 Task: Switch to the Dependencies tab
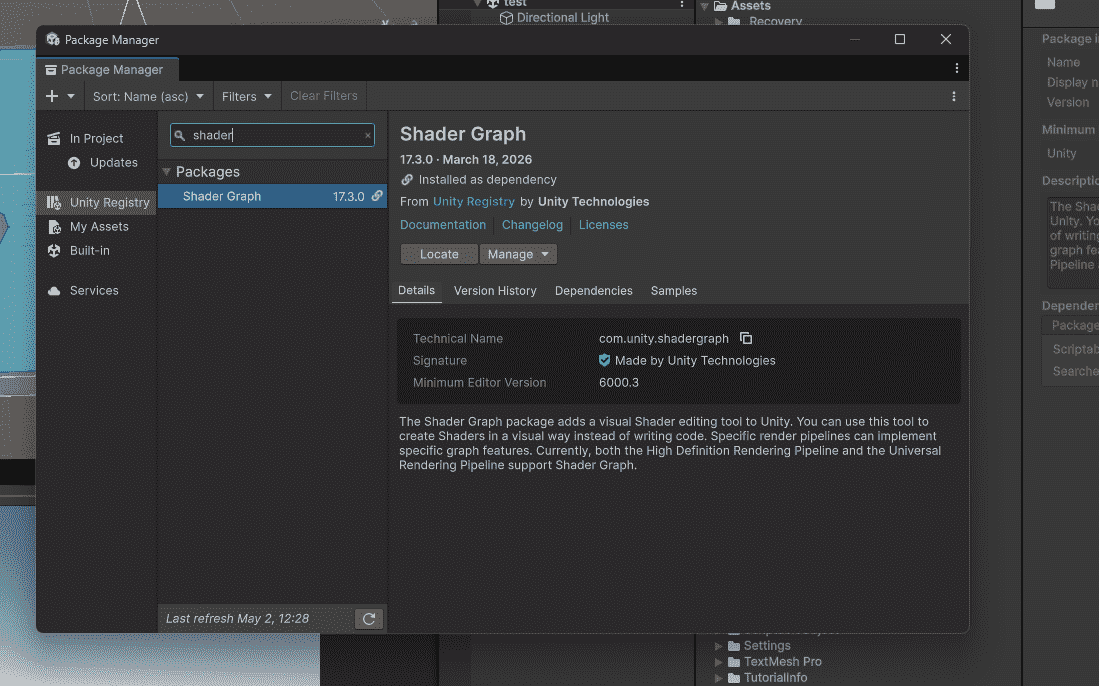pyautogui.click(x=594, y=291)
